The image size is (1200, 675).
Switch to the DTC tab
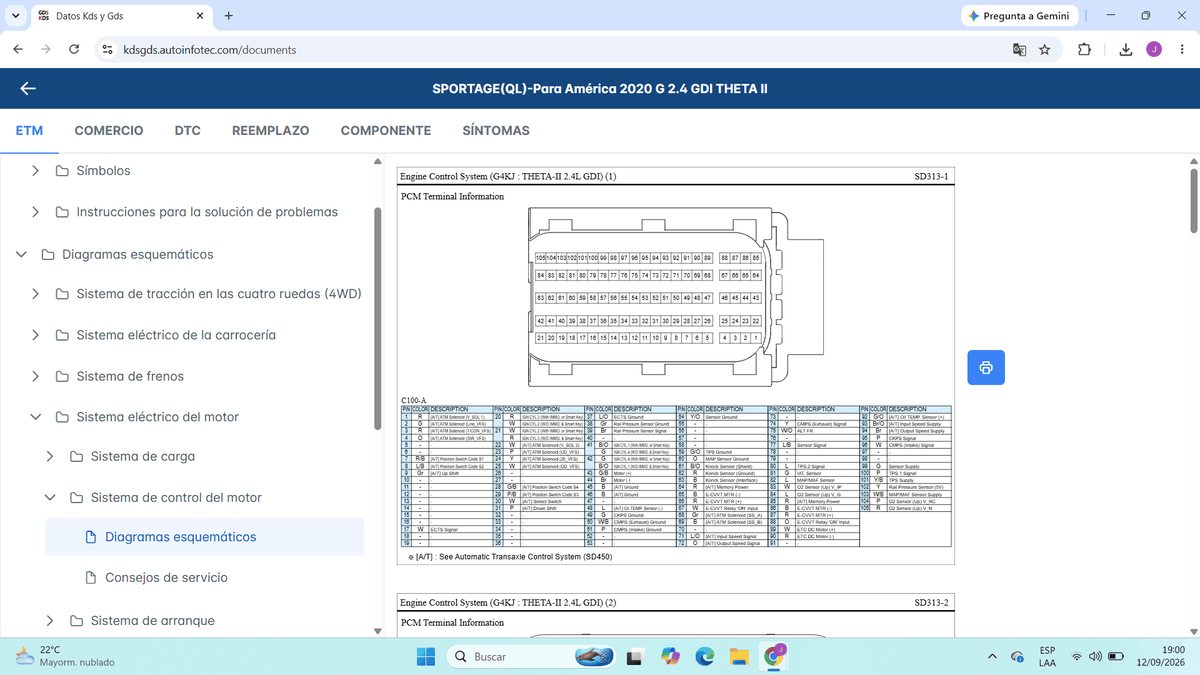click(187, 130)
